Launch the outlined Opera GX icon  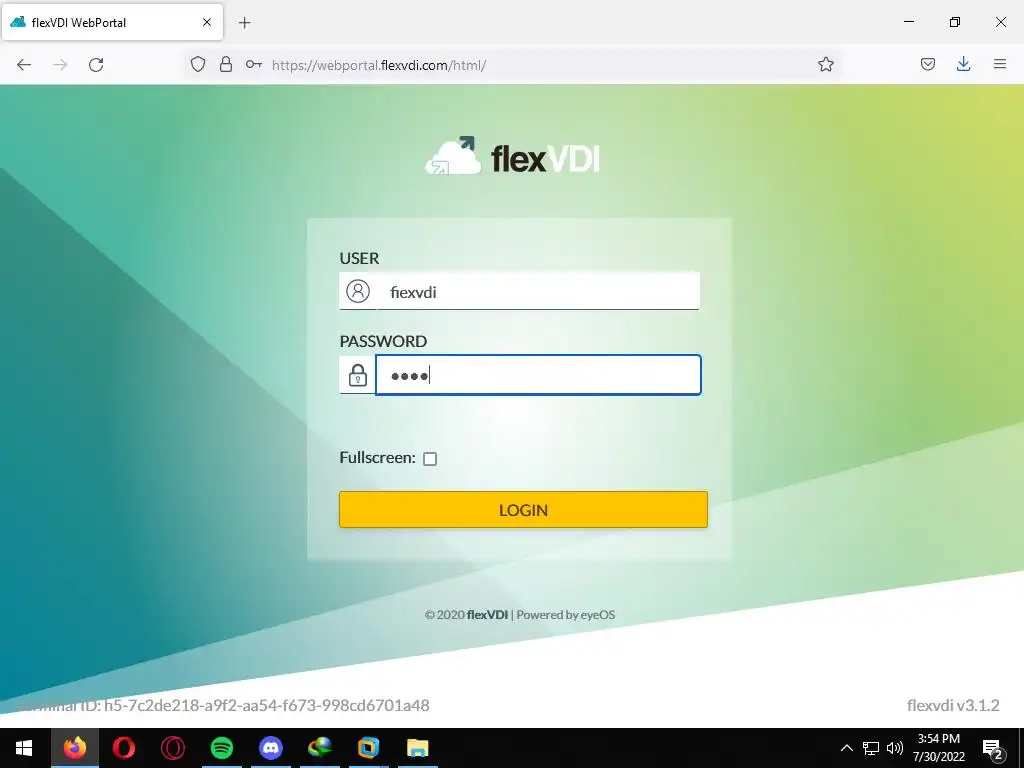pos(172,748)
